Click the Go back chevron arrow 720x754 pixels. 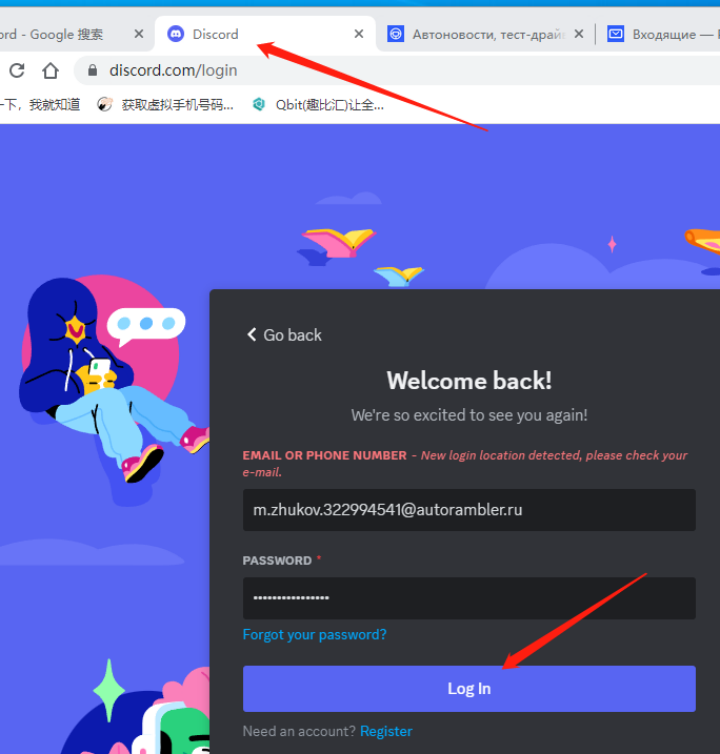coord(252,335)
